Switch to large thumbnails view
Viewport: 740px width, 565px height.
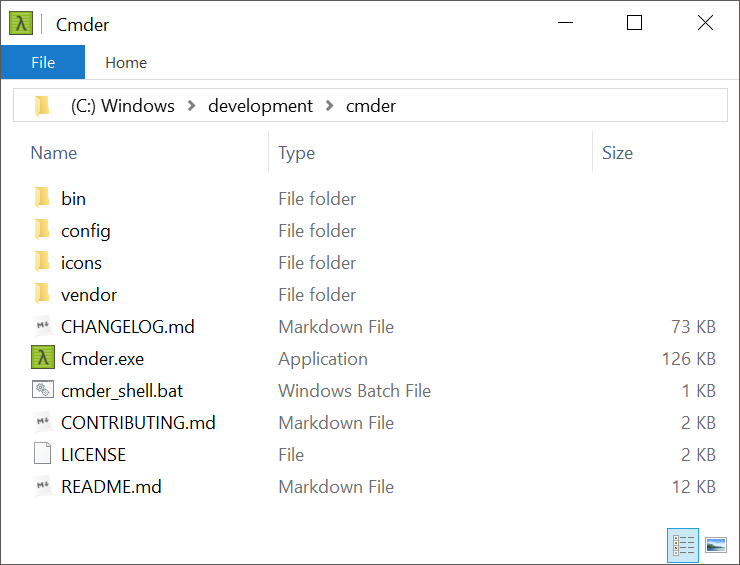coord(716,545)
